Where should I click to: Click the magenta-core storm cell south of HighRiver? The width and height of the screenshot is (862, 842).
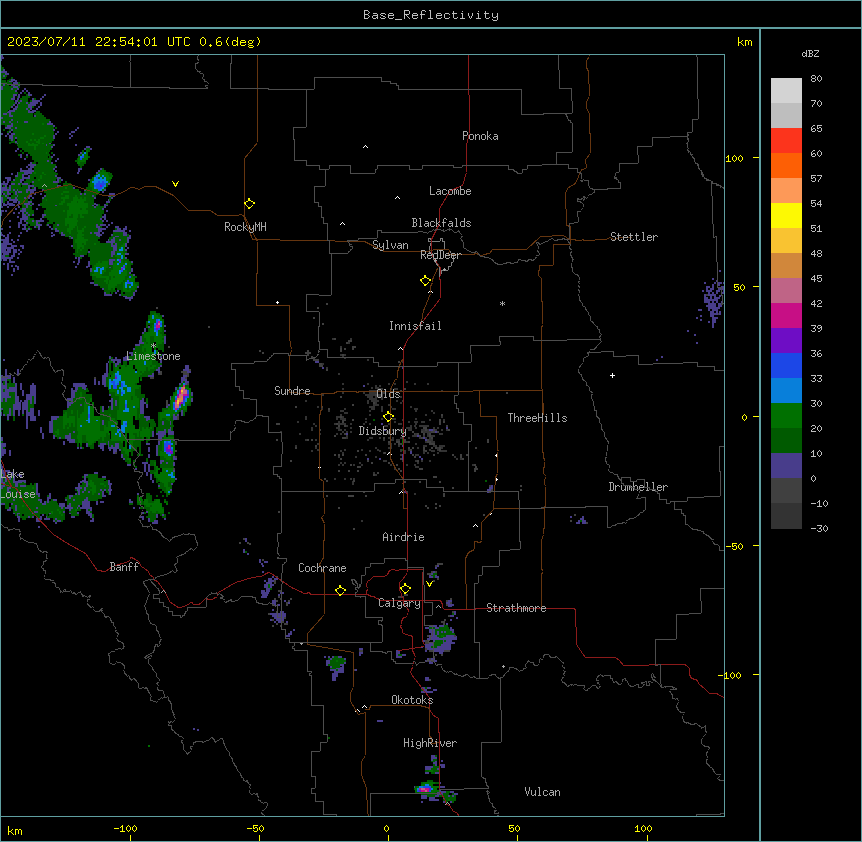point(424,789)
